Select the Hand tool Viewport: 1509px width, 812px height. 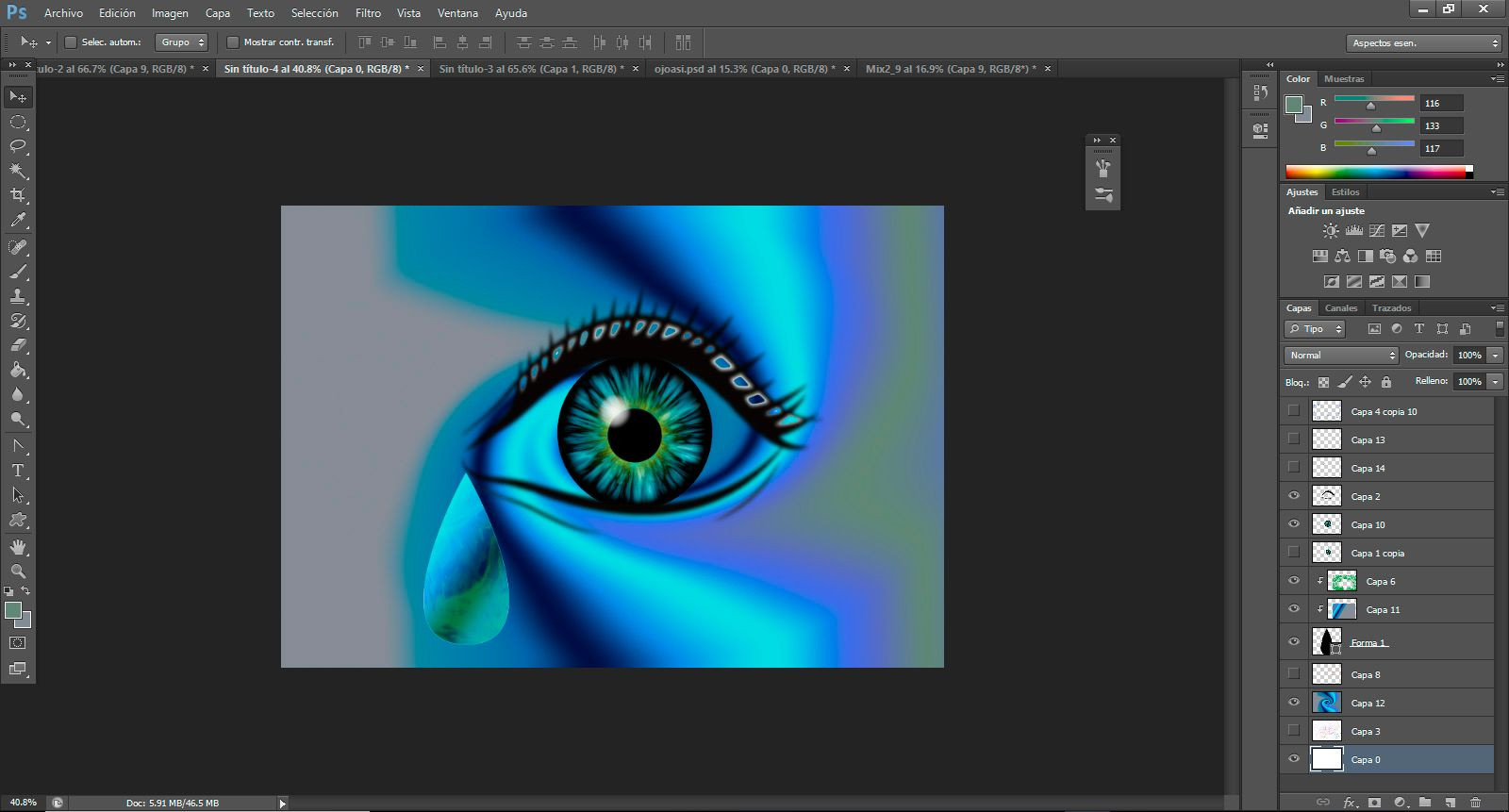[x=18, y=547]
